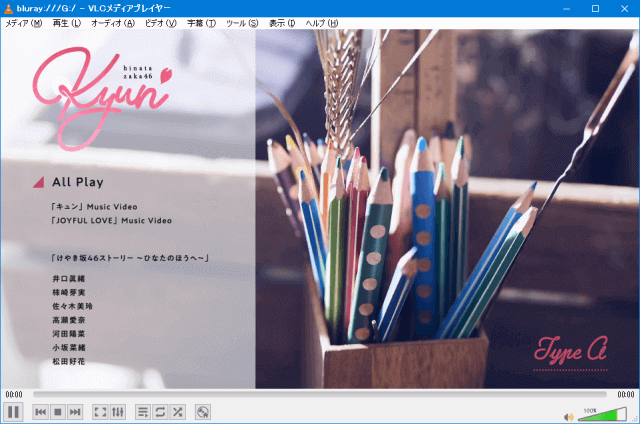The height and width of the screenshot is (424, 640).
Task: Toggle random shuffle playback
Action: click(x=177, y=412)
